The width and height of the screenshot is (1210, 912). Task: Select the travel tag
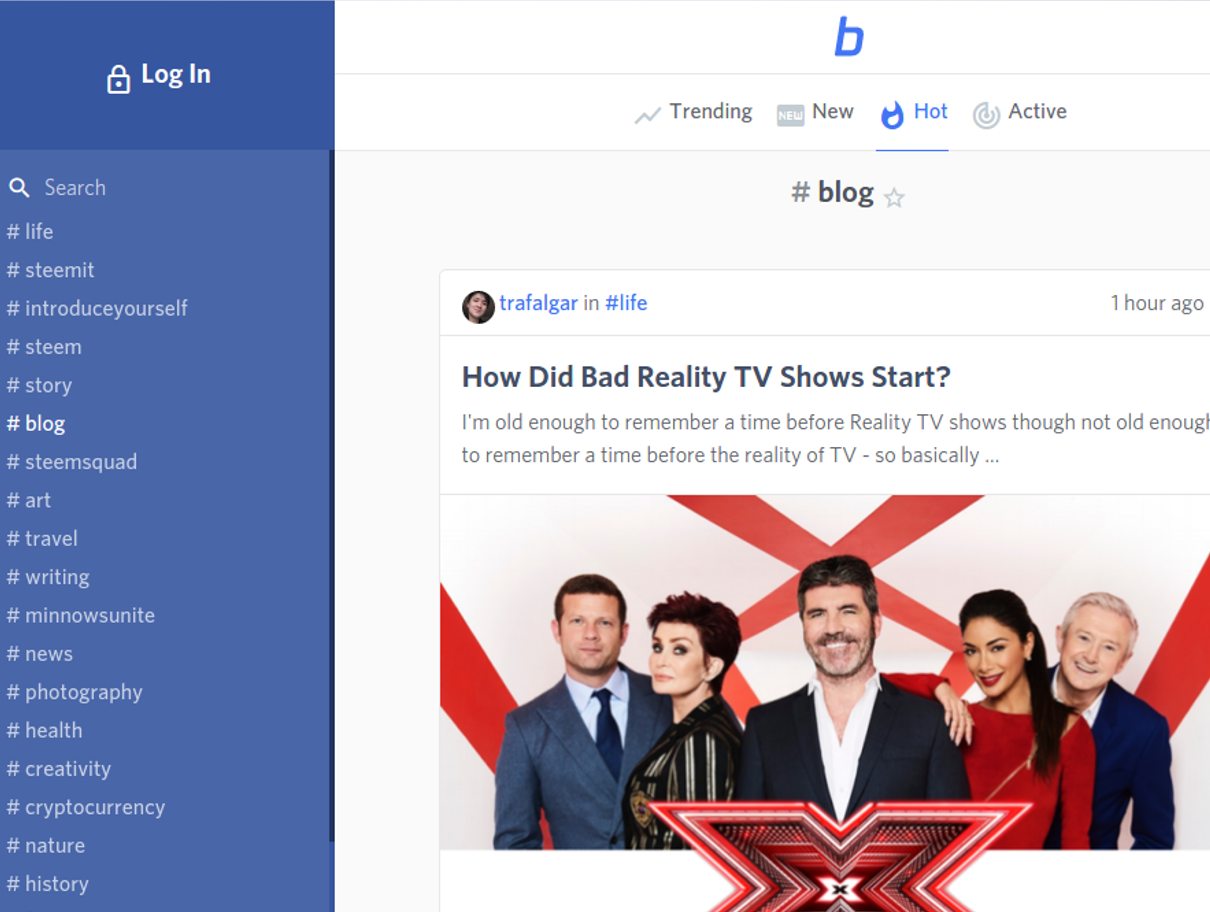[x=42, y=538]
